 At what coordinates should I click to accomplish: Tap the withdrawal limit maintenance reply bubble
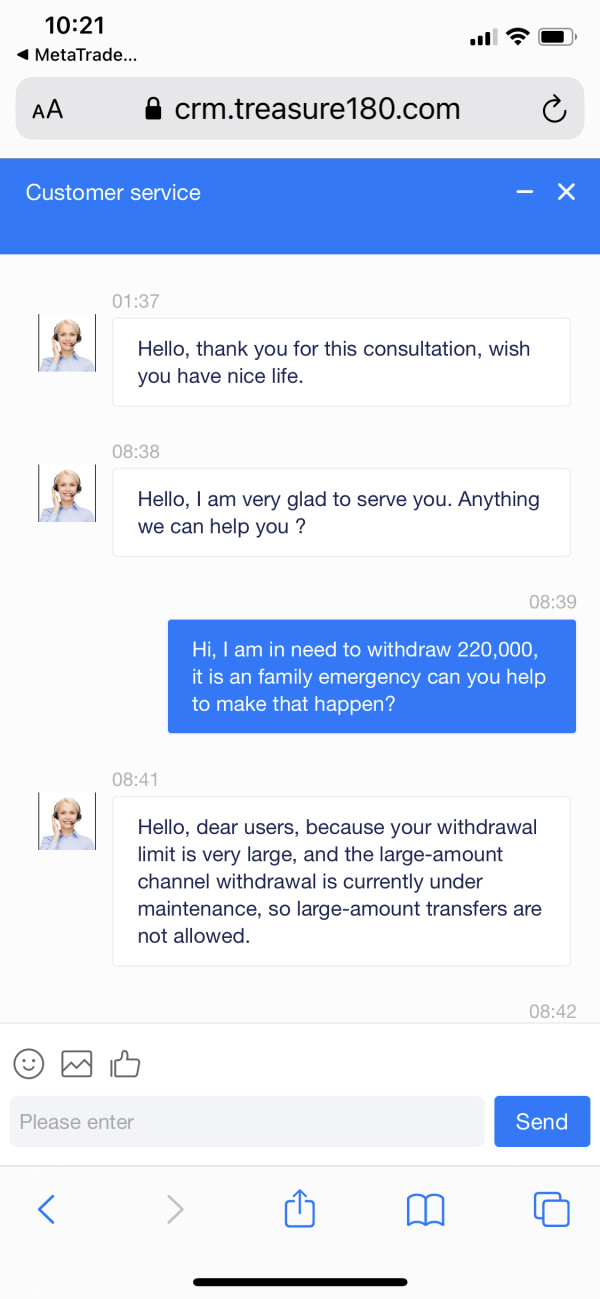pos(341,881)
